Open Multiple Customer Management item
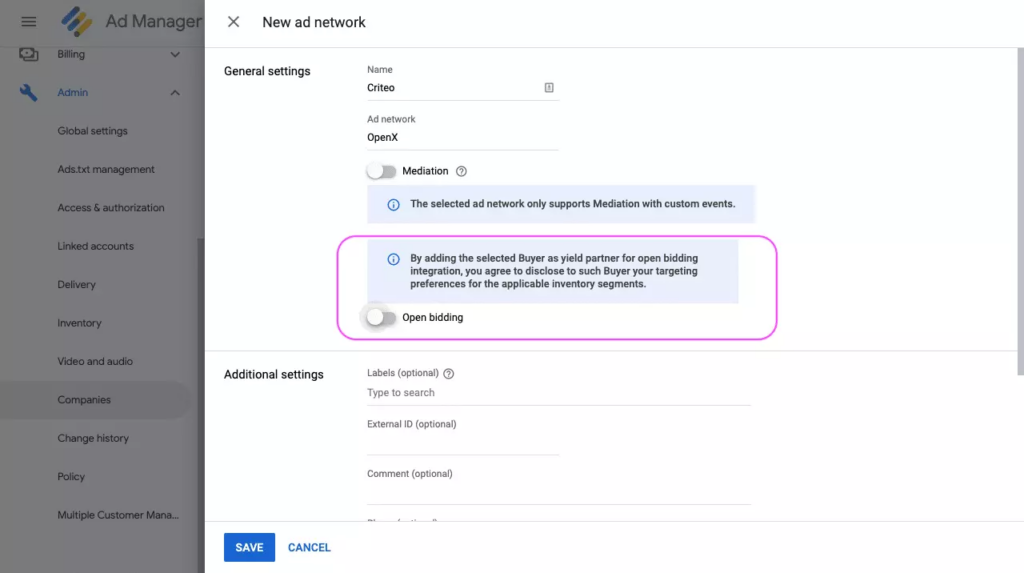Image resolution: width=1024 pixels, height=573 pixels. (118, 515)
